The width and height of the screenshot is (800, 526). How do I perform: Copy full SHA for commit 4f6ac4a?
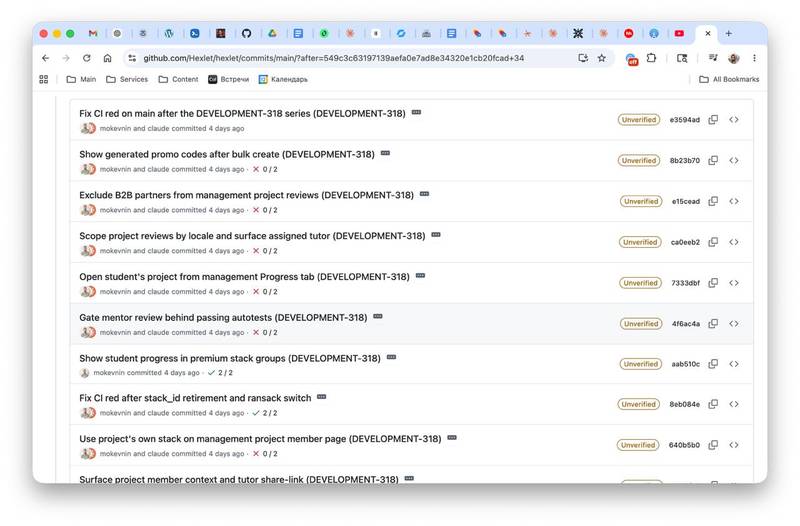(x=713, y=323)
